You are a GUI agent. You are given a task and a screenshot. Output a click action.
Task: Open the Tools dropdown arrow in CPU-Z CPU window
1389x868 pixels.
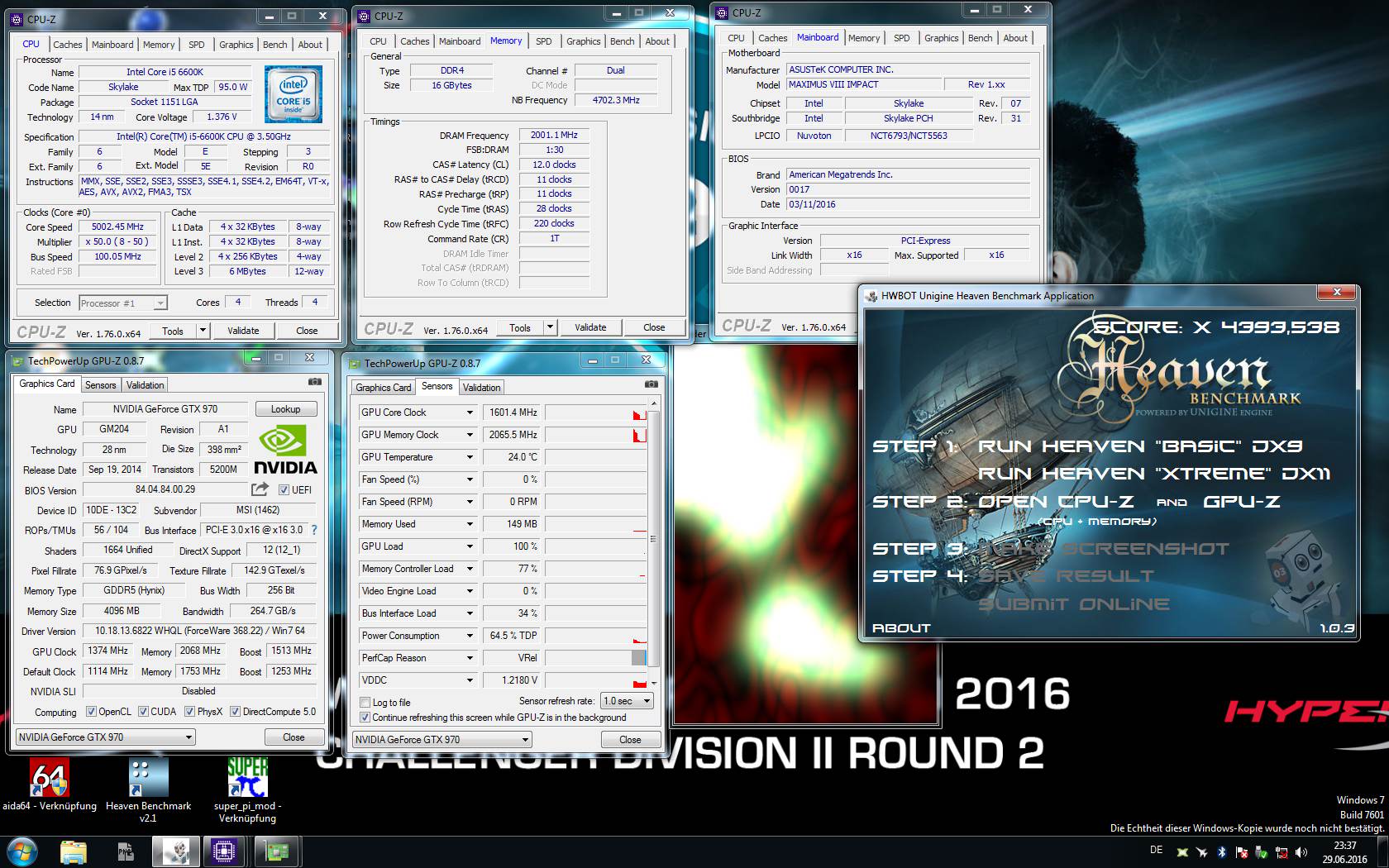(x=203, y=331)
